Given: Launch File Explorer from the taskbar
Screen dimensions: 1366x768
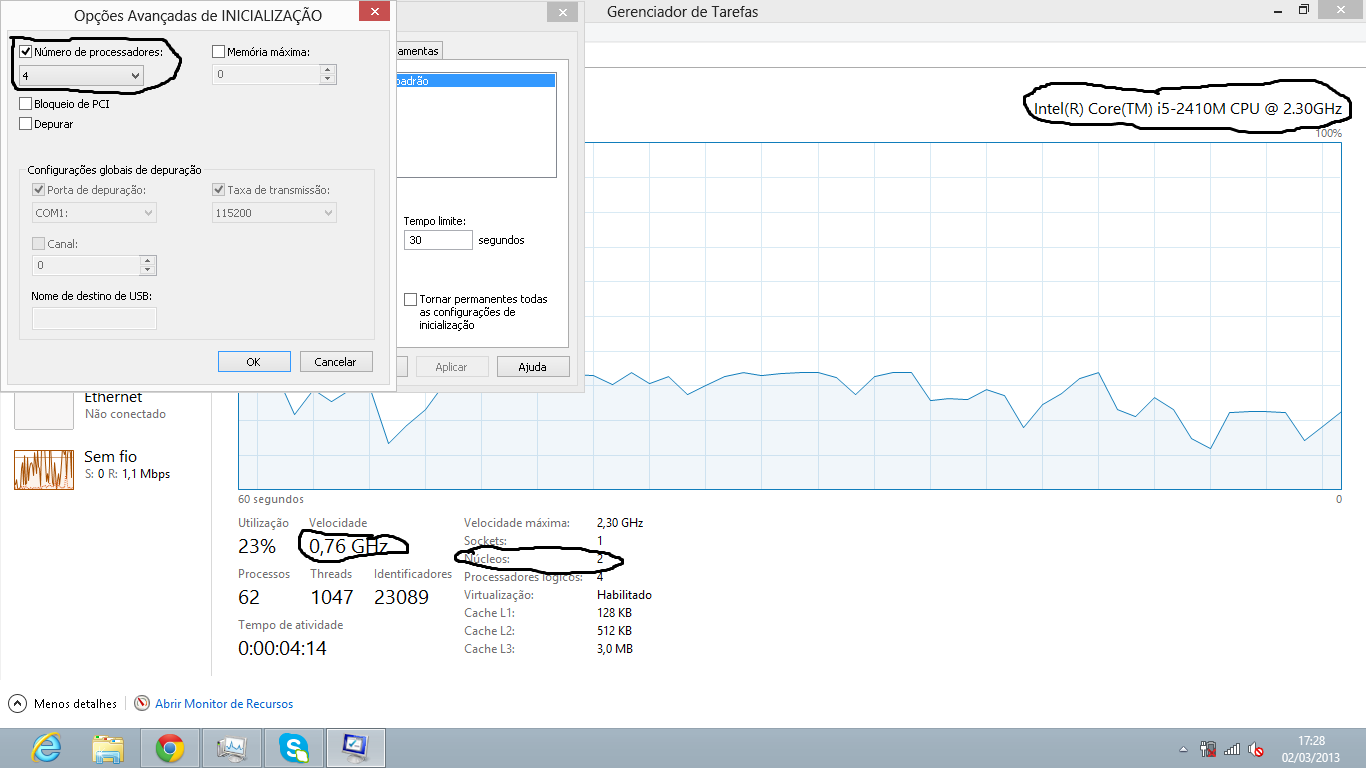Looking at the screenshot, I should (108, 748).
